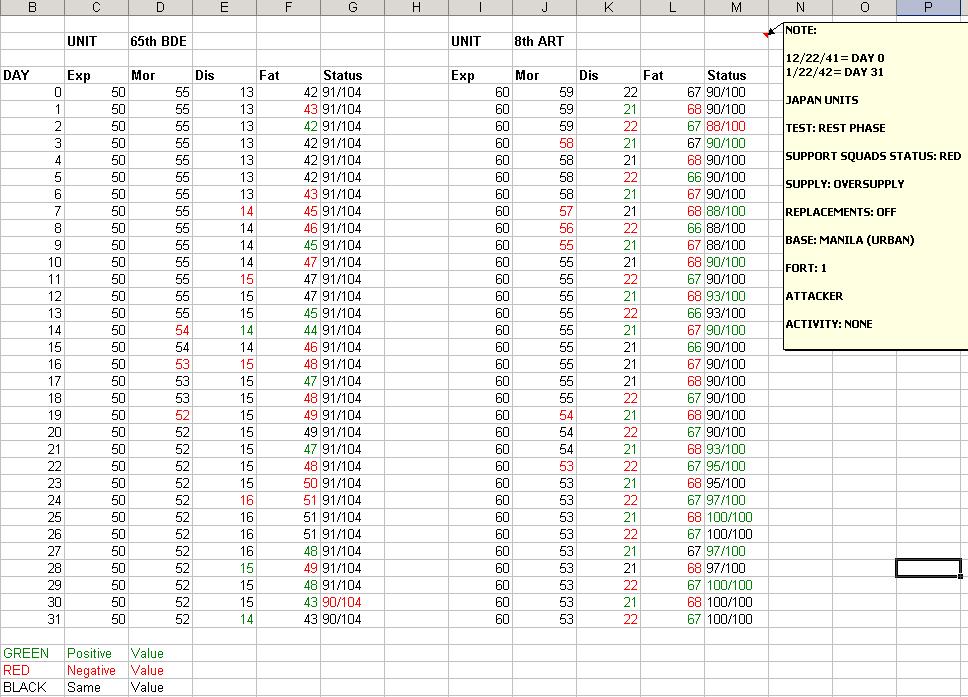Click the red comment indicator triangle
This screenshot has height=697, width=968.
point(766,35)
